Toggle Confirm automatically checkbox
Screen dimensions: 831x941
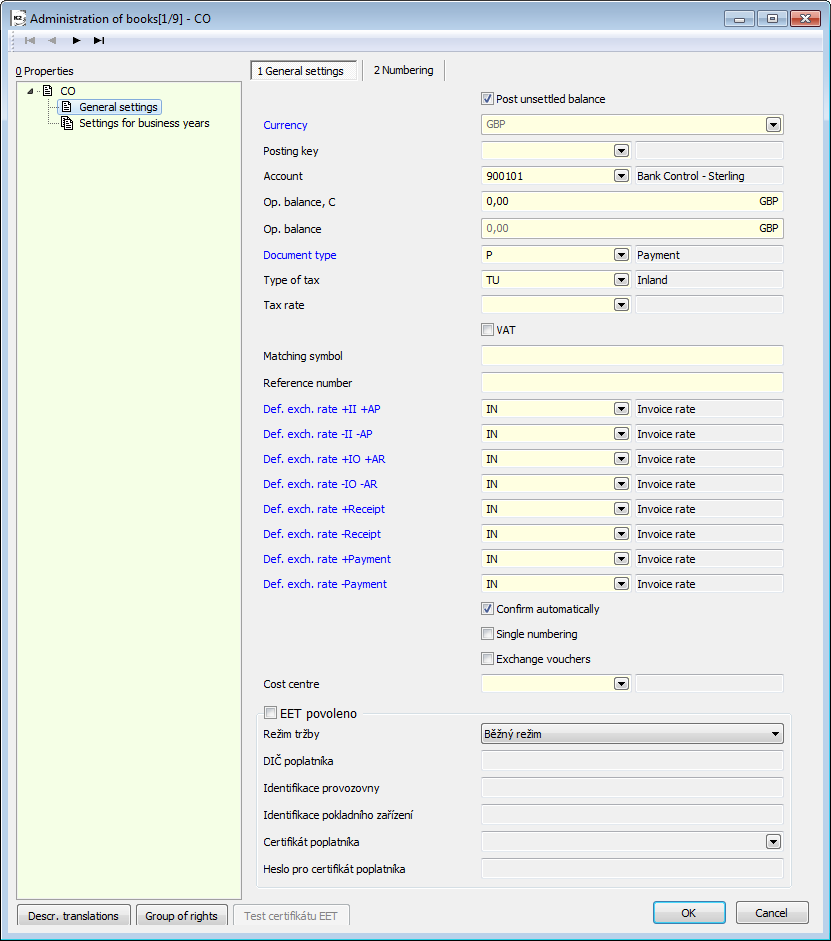pos(487,609)
